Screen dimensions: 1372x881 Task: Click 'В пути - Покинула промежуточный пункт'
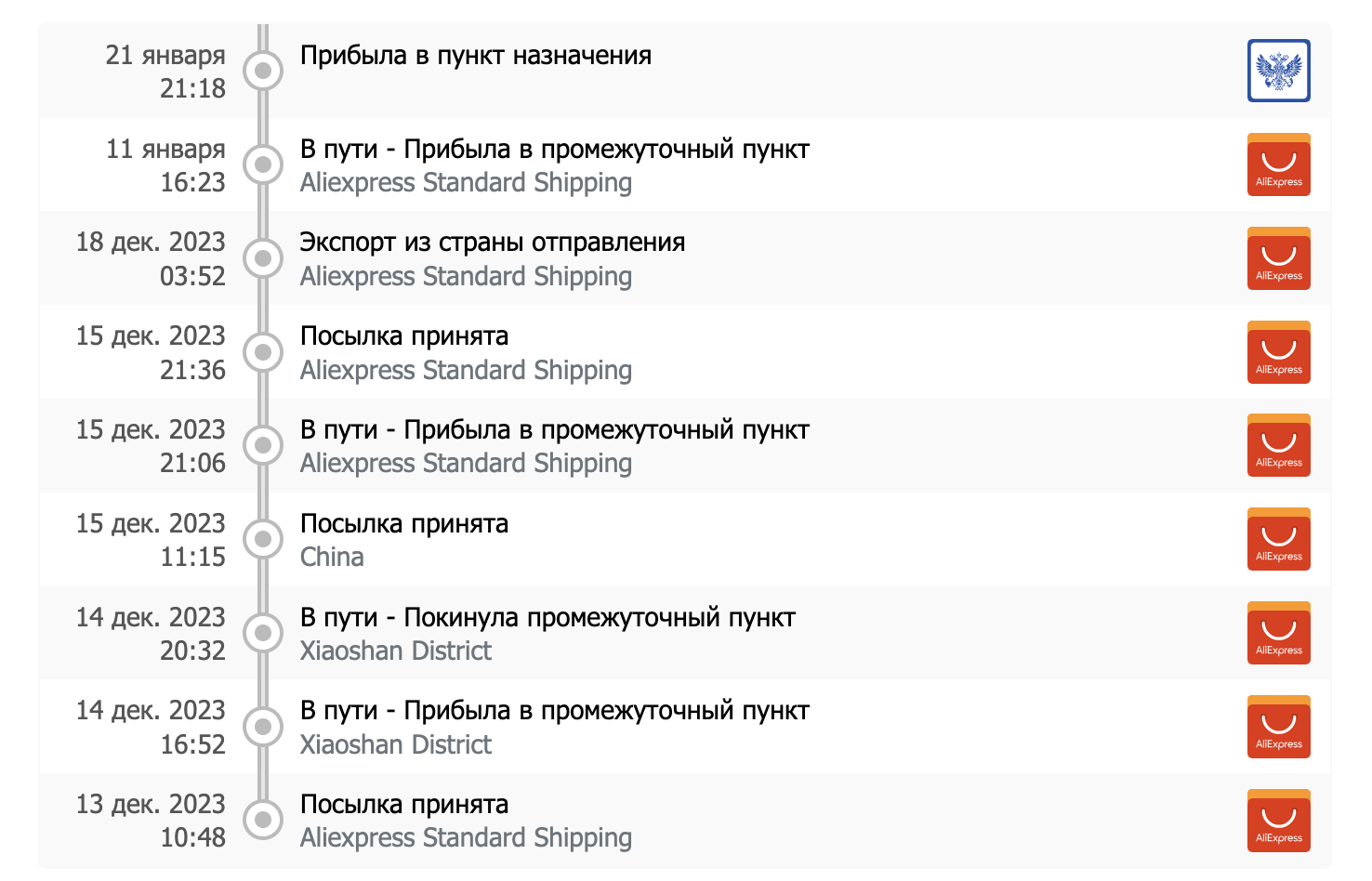(547, 617)
